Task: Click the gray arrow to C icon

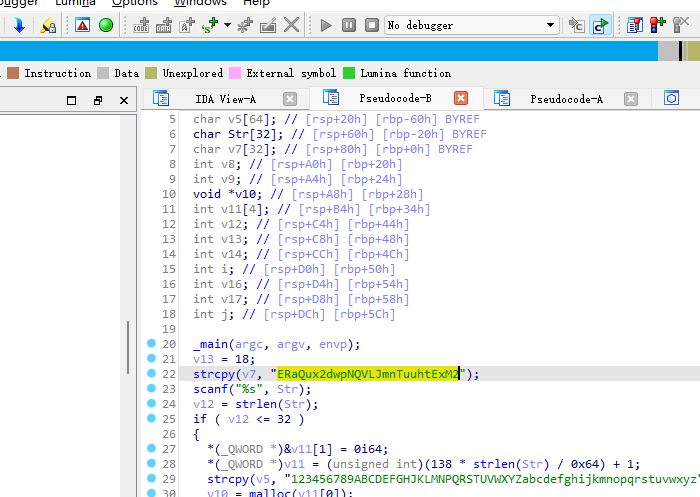Action: pos(576,25)
